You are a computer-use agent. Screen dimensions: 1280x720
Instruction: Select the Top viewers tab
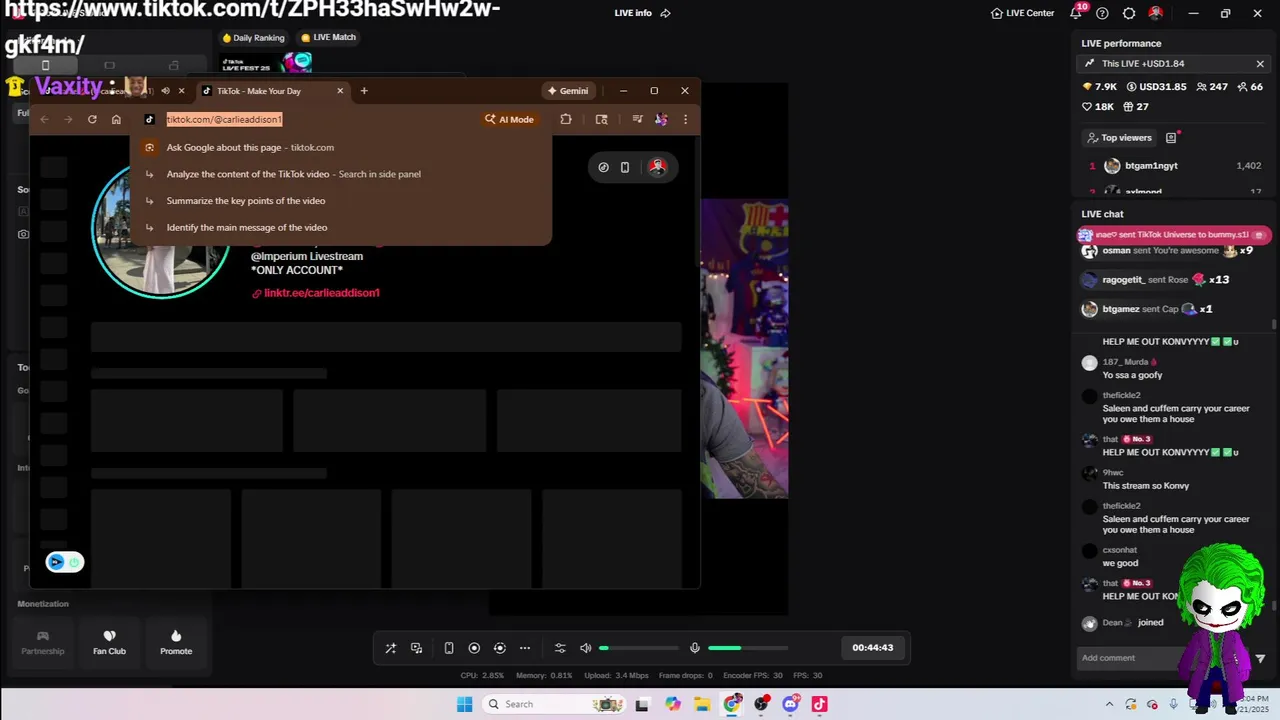1119,138
